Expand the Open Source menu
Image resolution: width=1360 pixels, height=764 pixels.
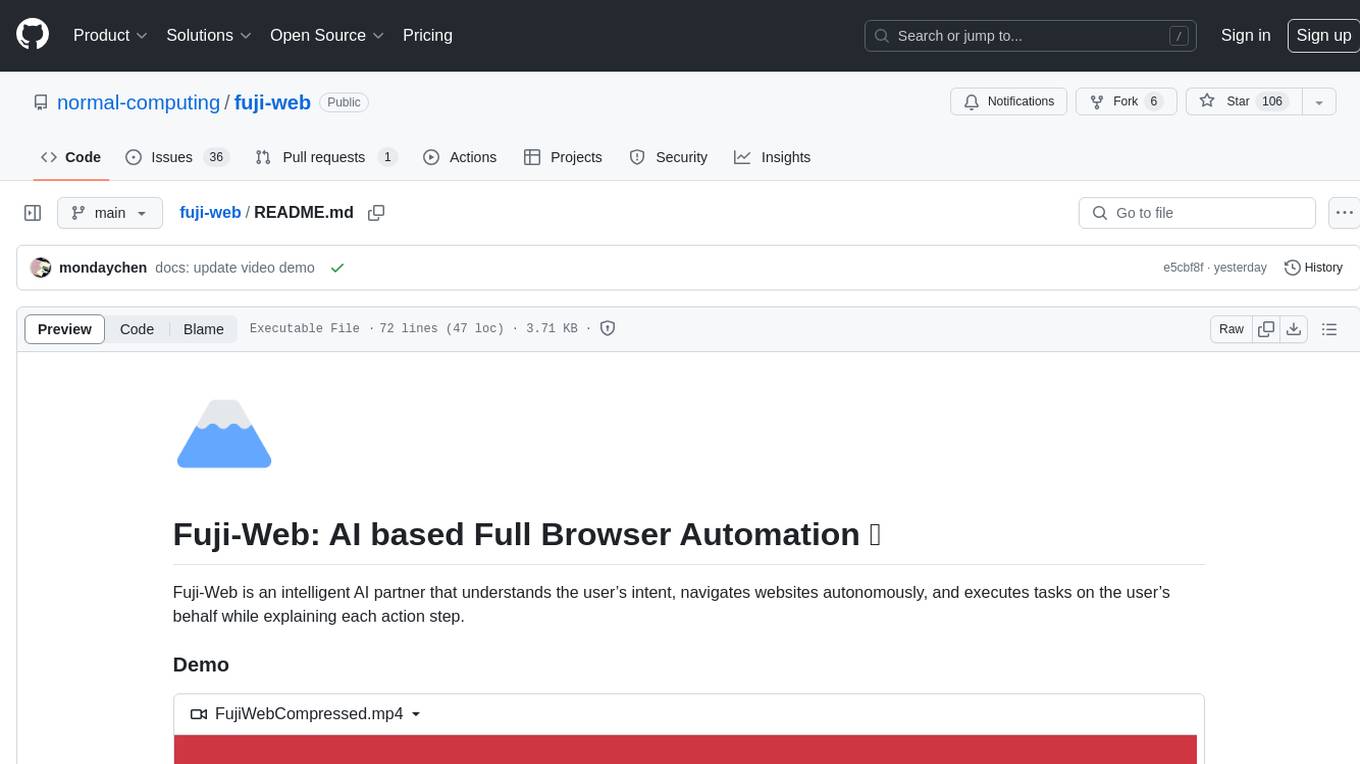pyautogui.click(x=327, y=35)
